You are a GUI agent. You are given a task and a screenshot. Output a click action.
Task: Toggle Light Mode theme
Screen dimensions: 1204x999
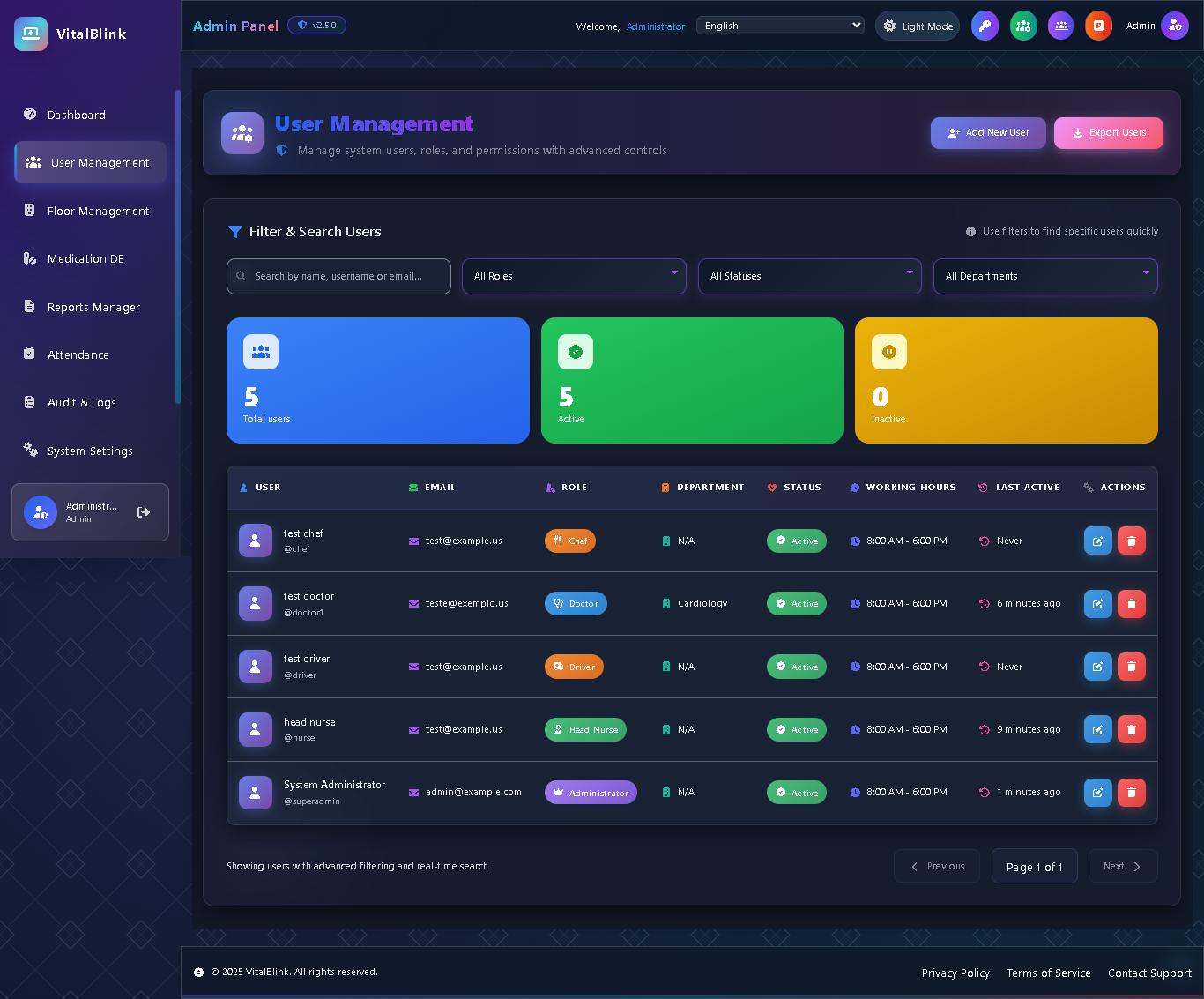tap(918, 26)
